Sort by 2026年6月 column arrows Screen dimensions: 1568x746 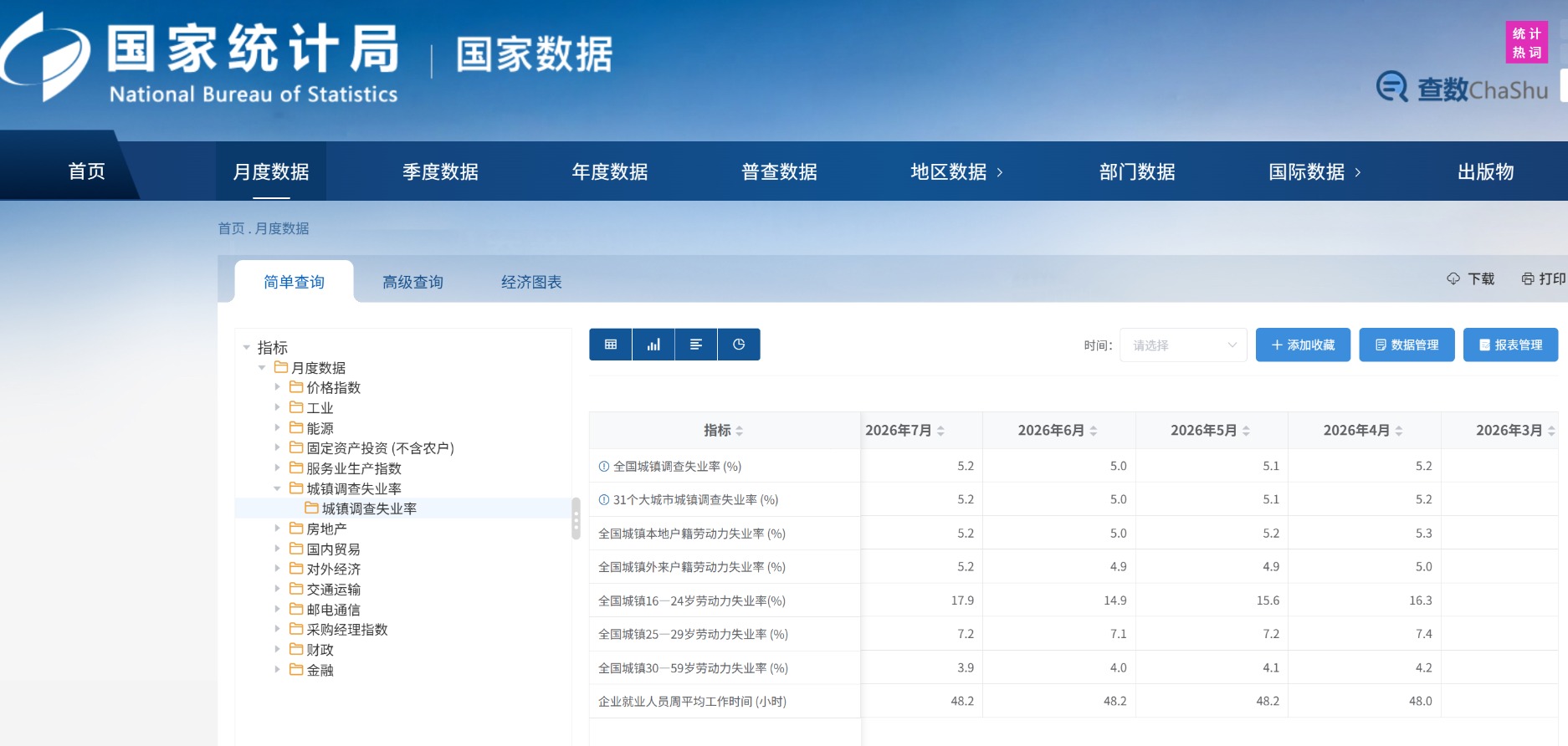(1094, 431)
